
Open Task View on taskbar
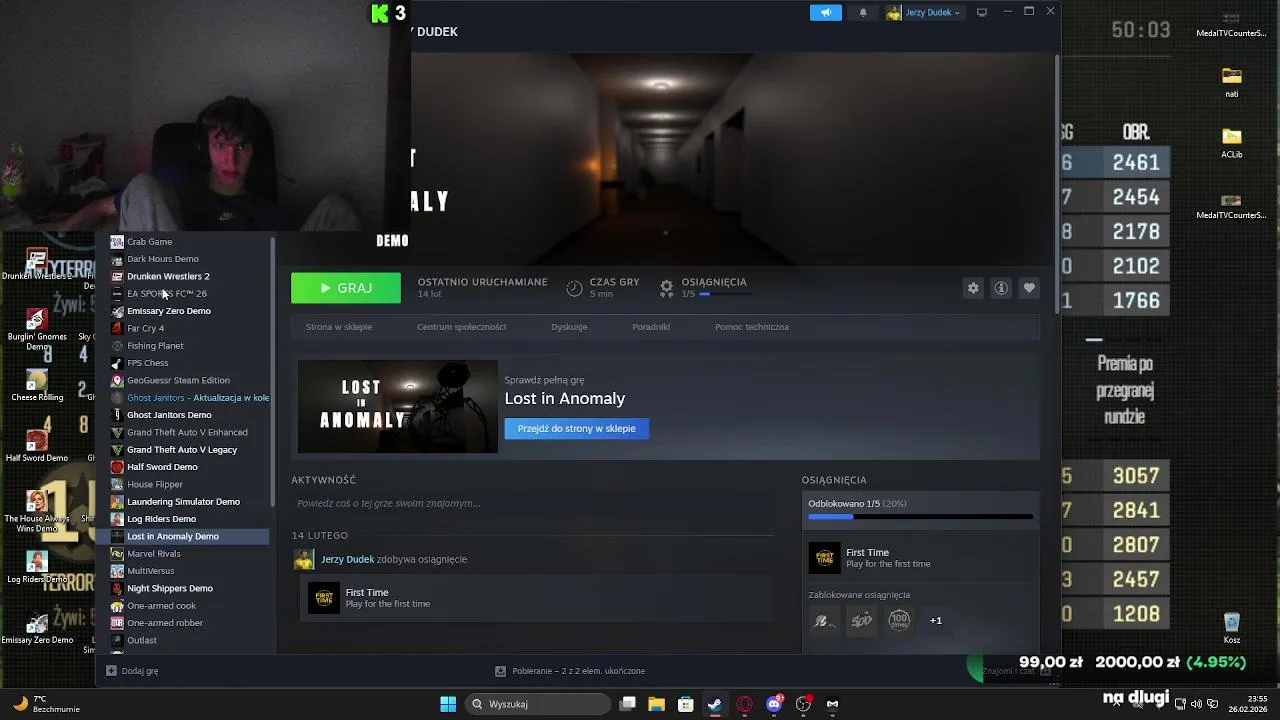point(627,704)
